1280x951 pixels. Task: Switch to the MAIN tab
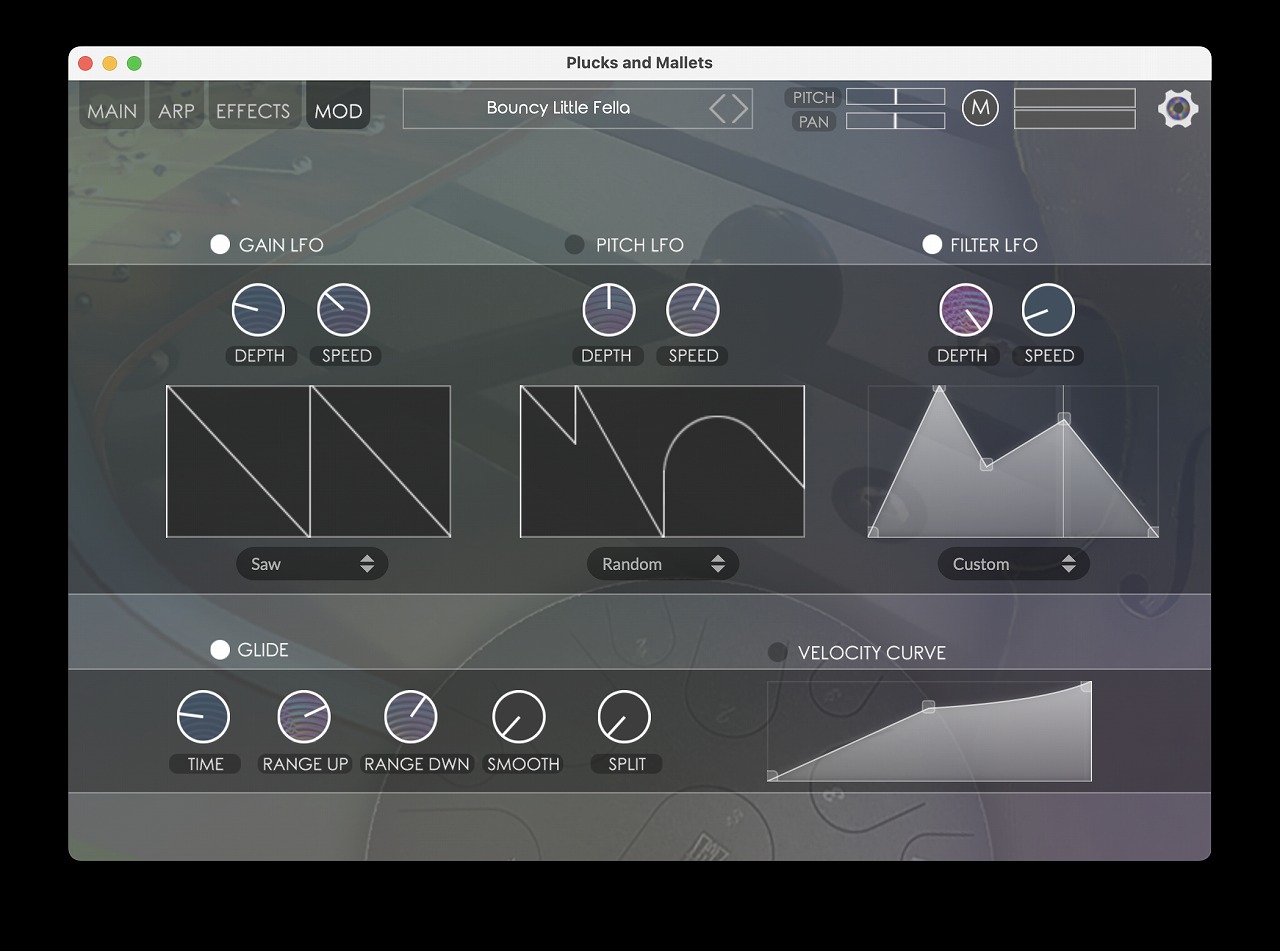click(x=112, y=111)
